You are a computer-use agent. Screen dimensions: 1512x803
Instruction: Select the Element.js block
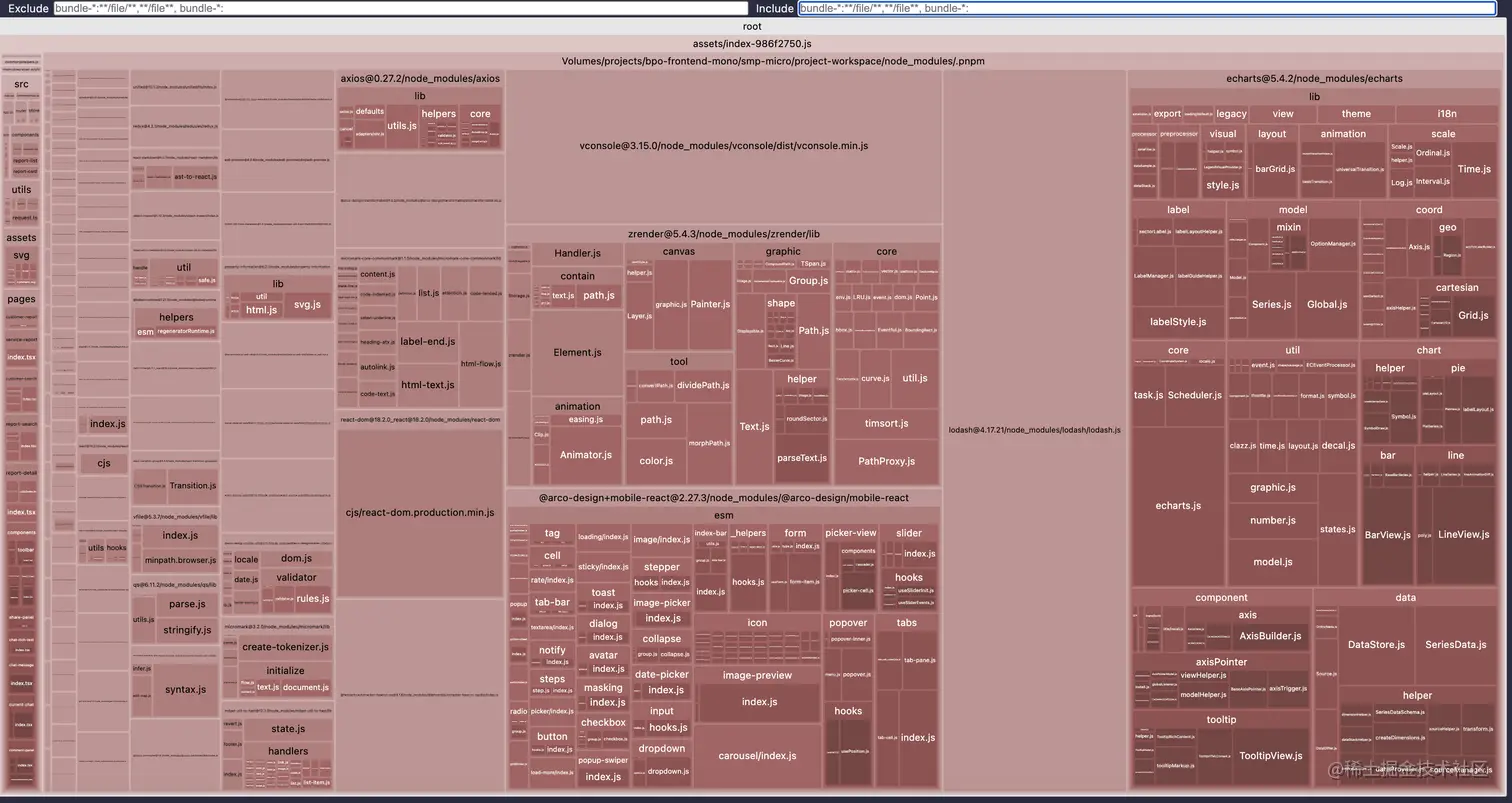(577, 353)
